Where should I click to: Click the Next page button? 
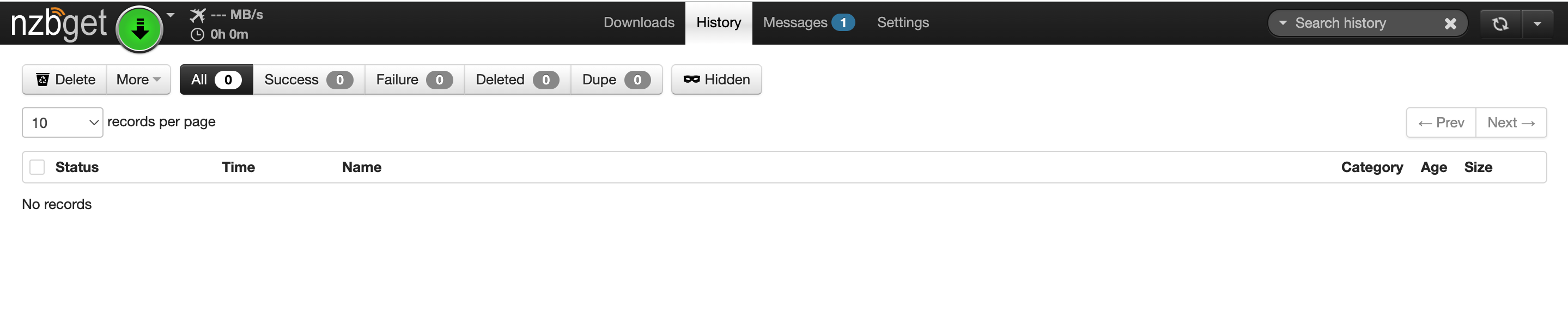click(x=1511, y=122)
